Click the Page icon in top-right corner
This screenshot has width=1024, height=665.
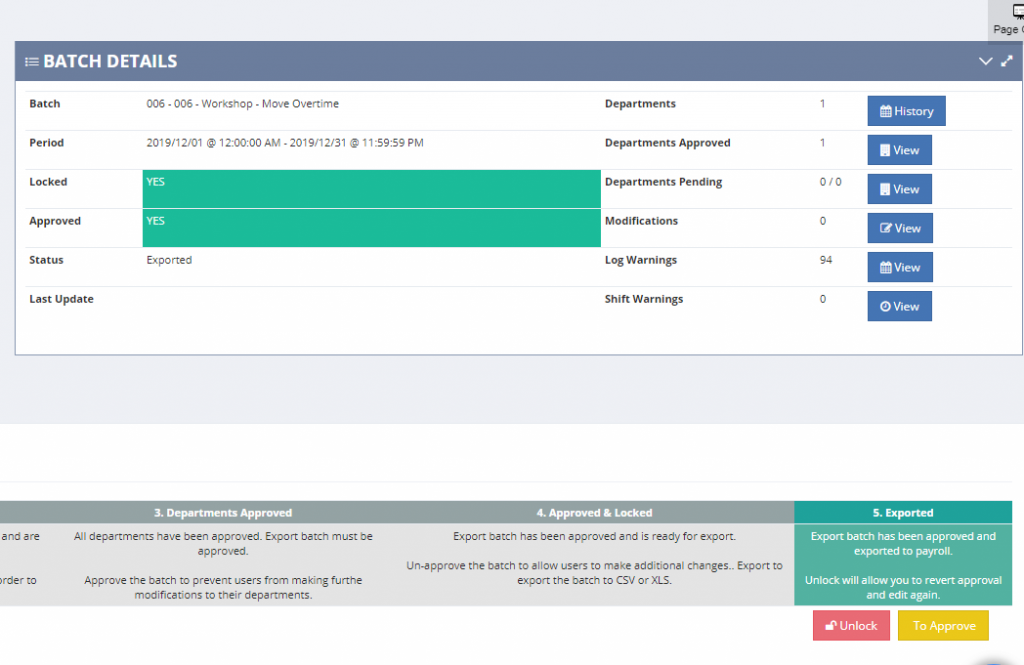click(1006, 18)
